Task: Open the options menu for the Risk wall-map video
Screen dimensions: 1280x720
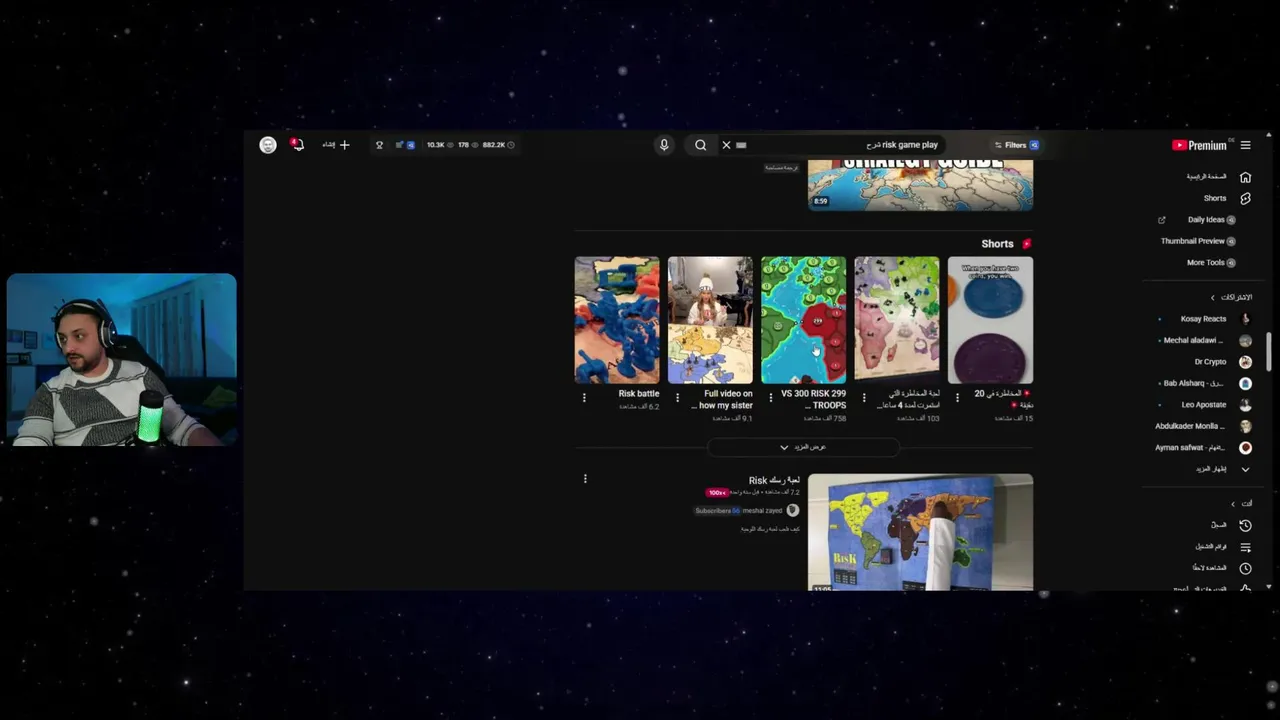Action: (585, 479)
